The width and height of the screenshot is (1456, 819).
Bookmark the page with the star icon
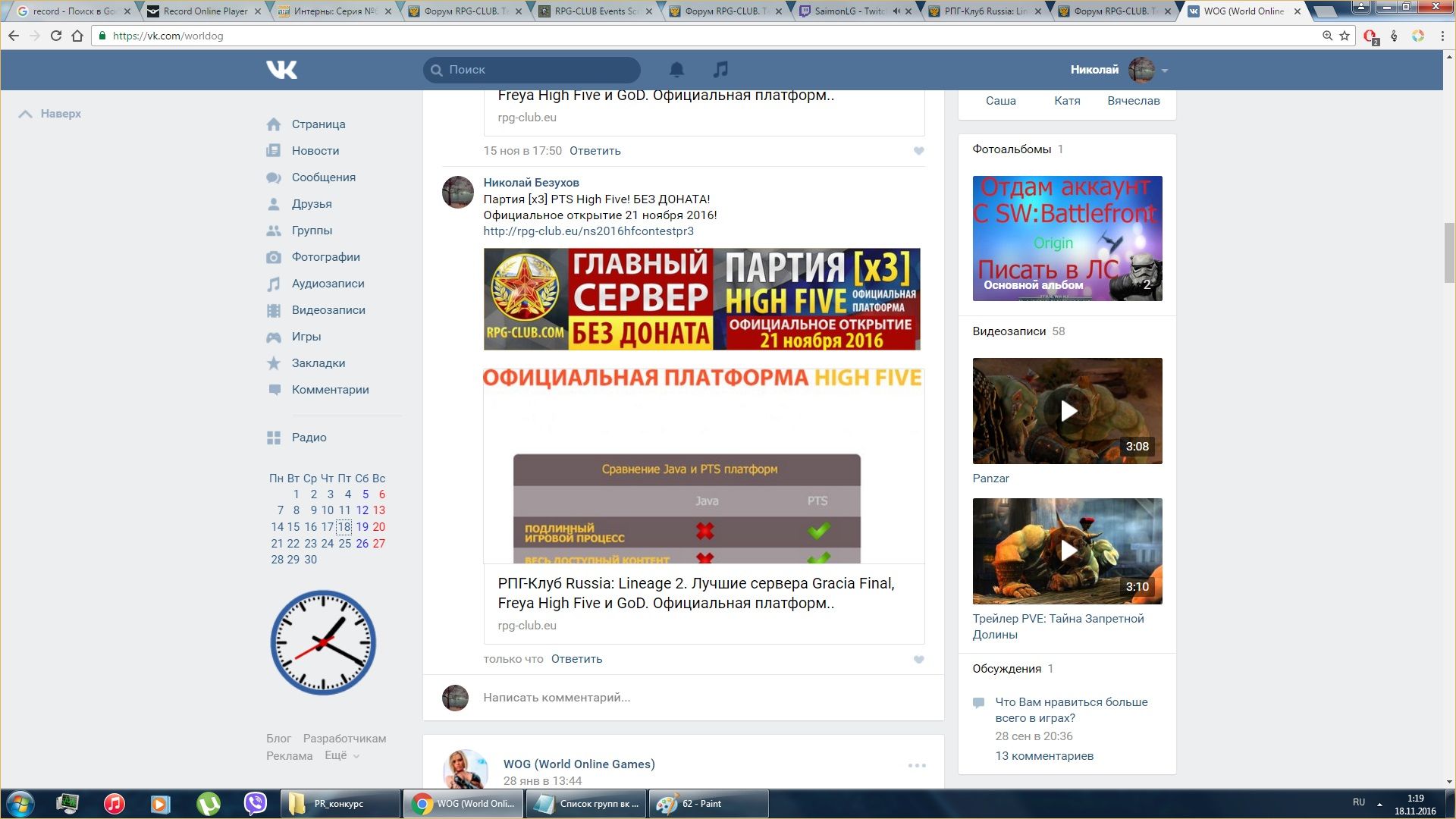(1345, 36)
